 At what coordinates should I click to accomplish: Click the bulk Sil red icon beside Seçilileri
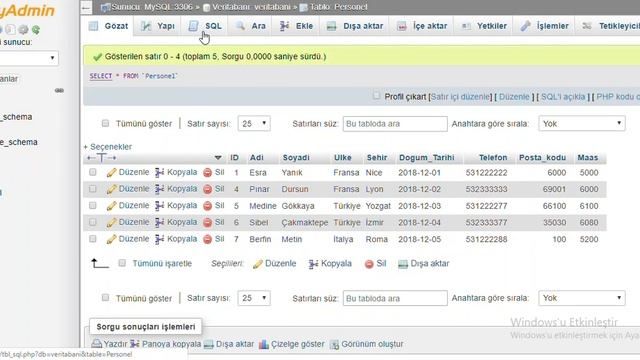[369, 264]
